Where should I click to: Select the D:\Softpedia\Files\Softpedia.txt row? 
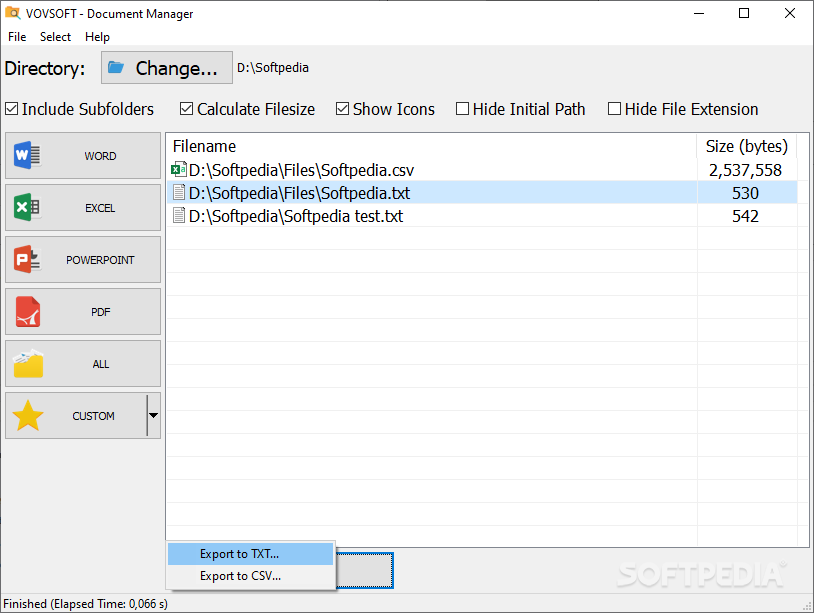(482, 193)
